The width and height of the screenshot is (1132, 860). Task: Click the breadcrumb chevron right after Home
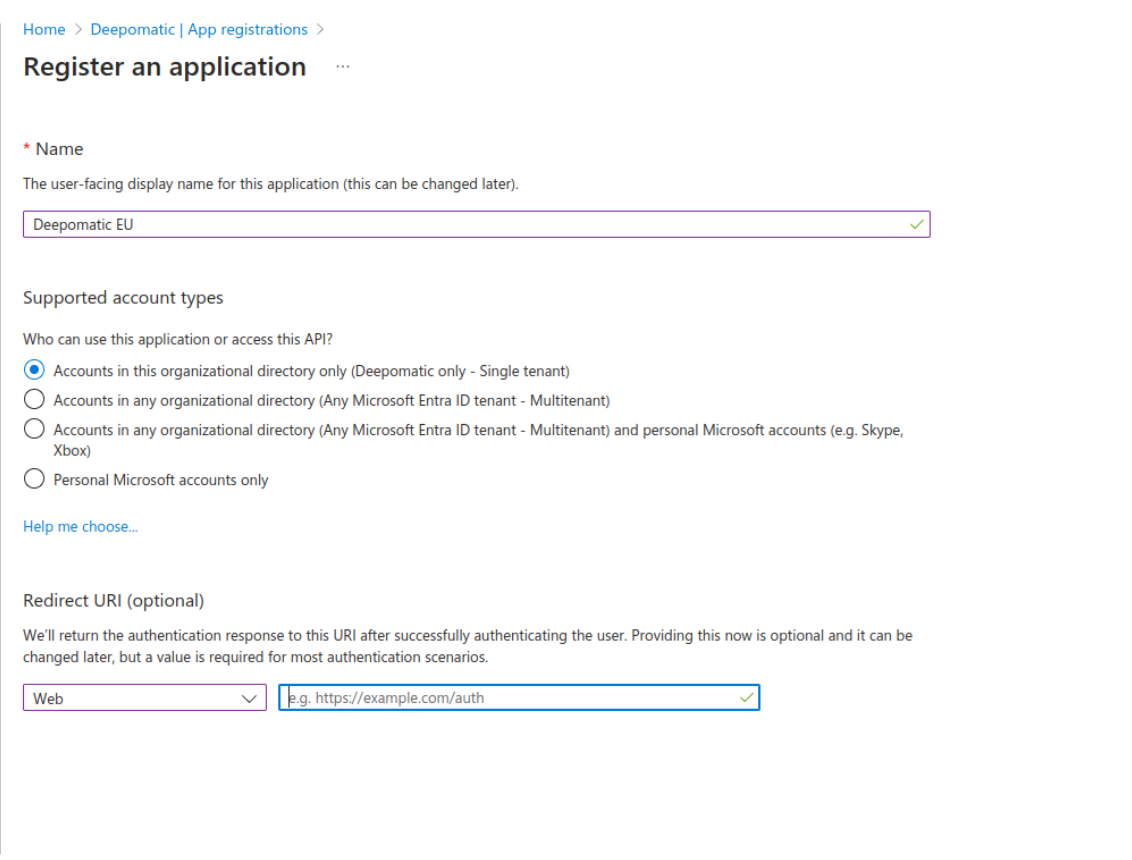78,30
